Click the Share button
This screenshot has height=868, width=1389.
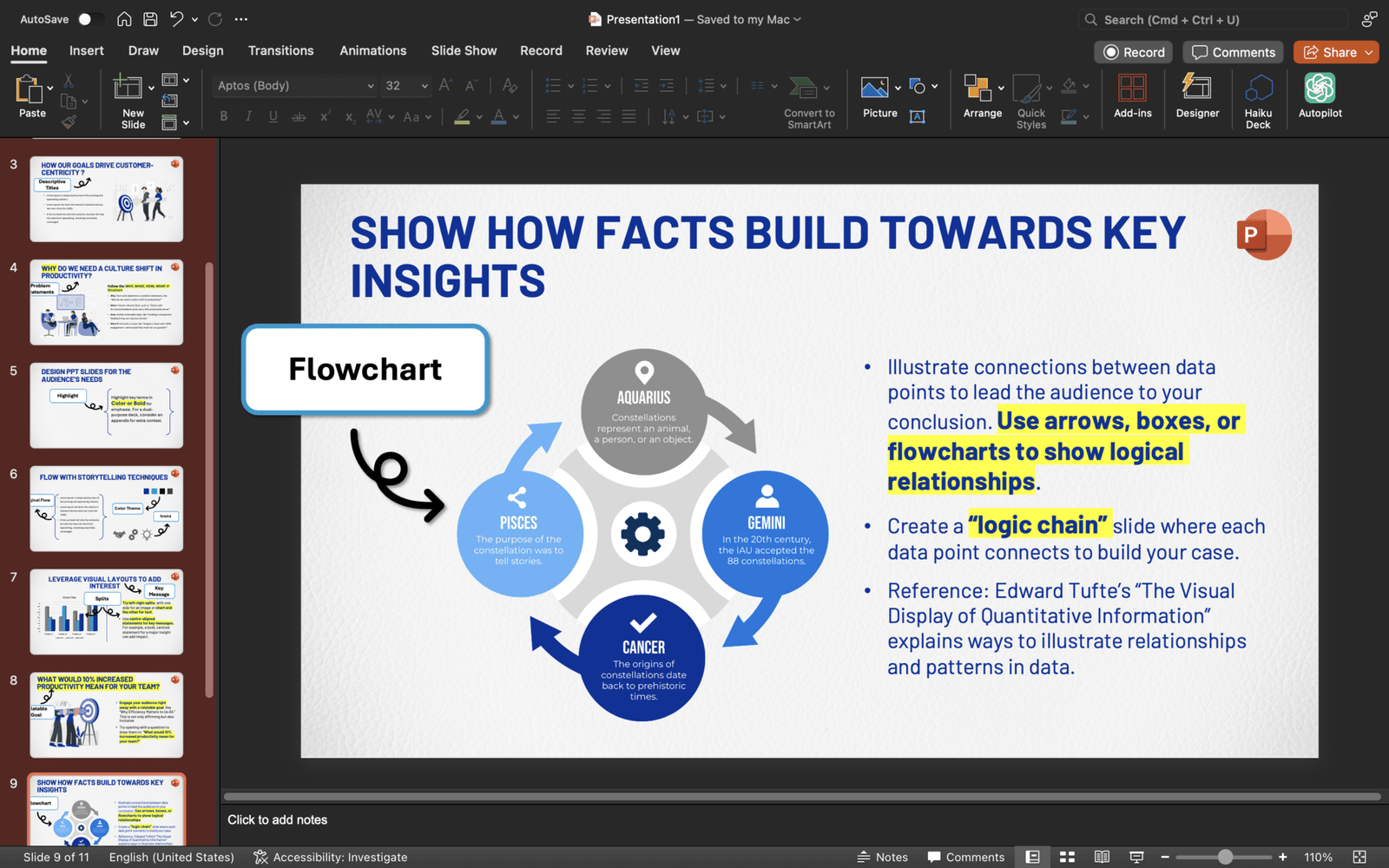1336,51
